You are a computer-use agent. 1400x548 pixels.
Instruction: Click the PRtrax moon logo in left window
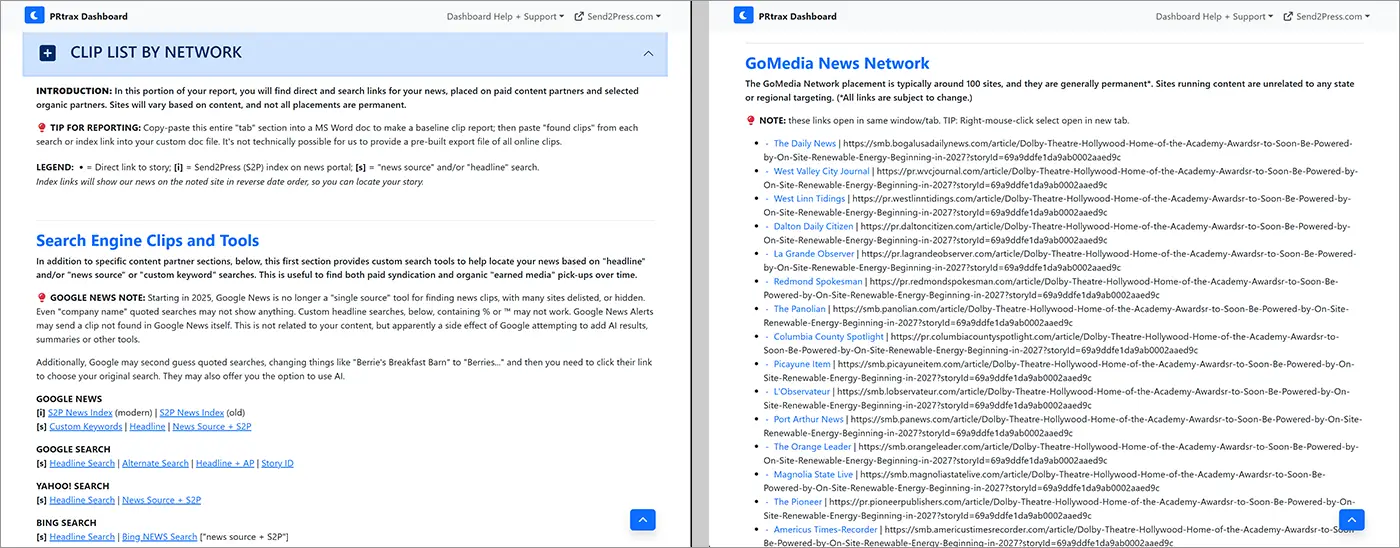34,15
